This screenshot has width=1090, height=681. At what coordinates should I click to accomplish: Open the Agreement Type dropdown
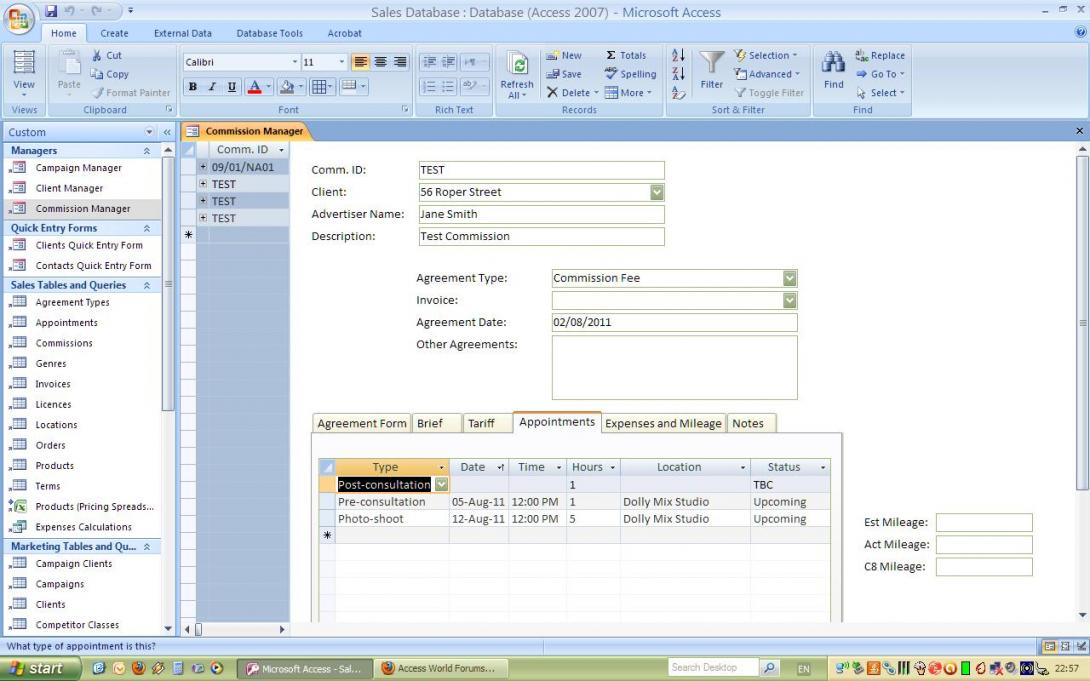click(x=790, y=278)
